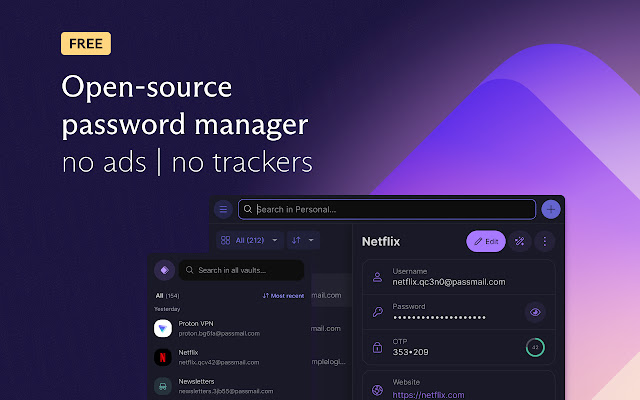Viewport: 640px width, 400px height.
Task: Click the Proton VPN shield icon
Action: pos(163,328)
